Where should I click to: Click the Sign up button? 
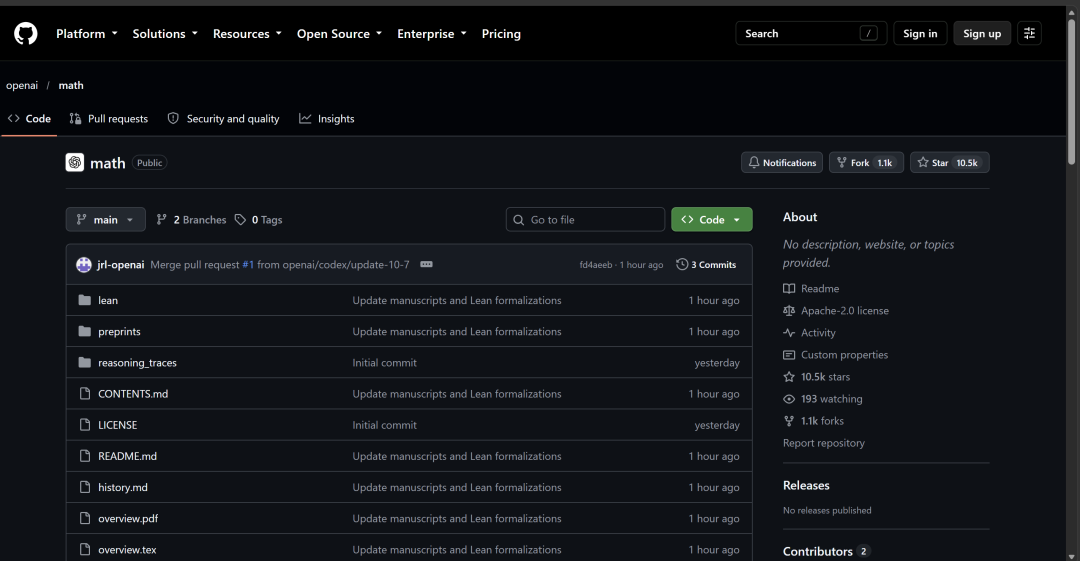(x=982, y=33)
